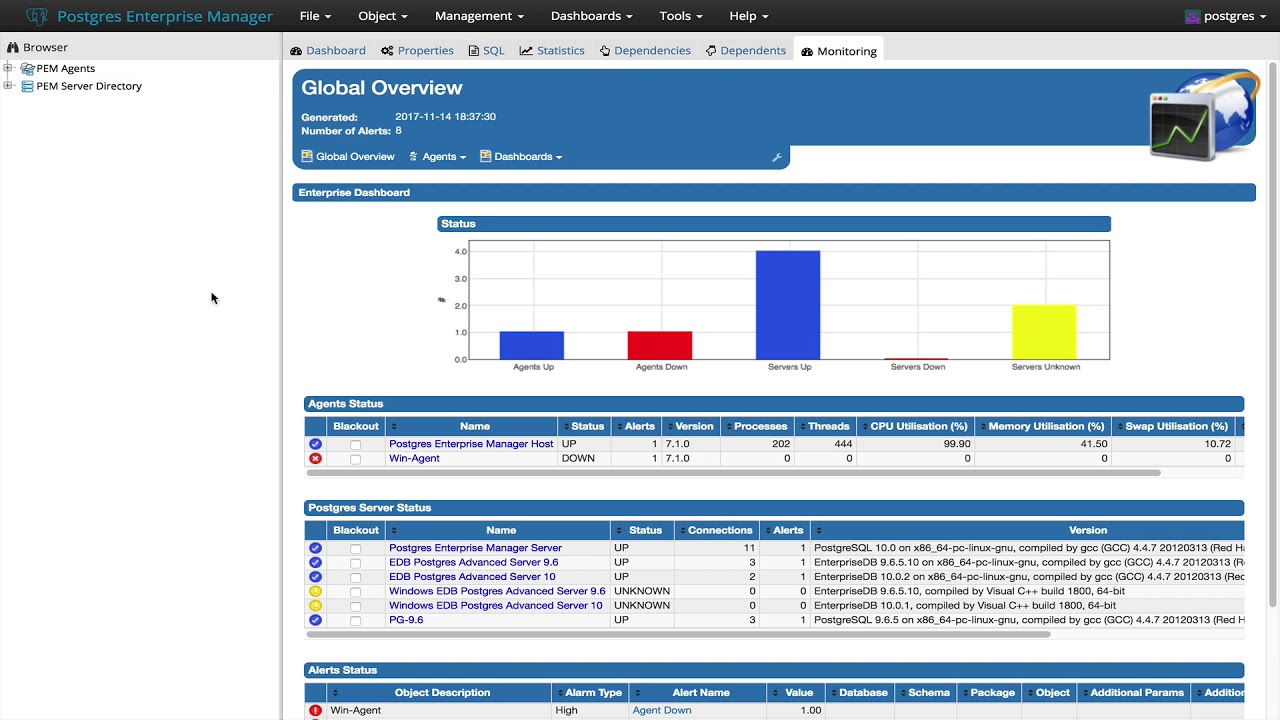Switch to the SQL tab
The image size is (1280, 720).
(486, 51)
